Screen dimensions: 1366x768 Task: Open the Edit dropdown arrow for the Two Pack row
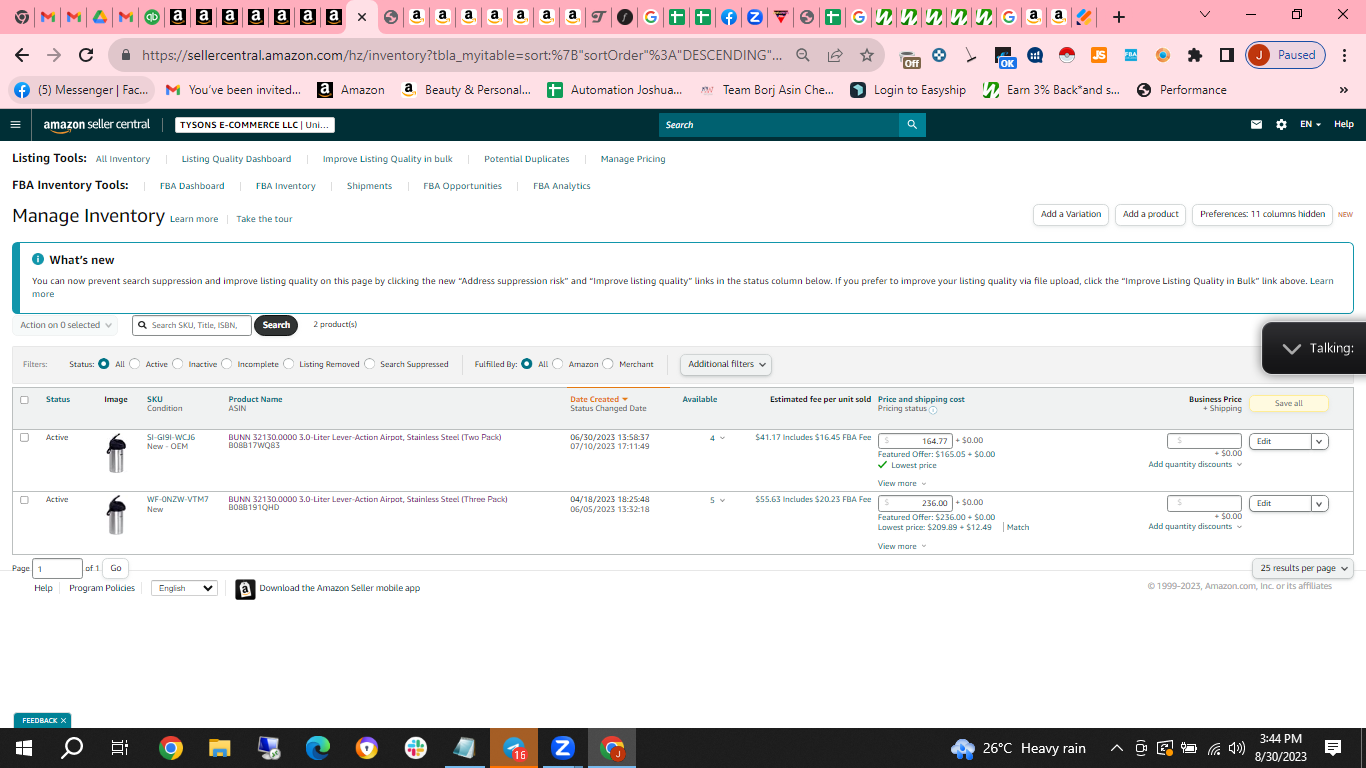(x=1320, y=441)
